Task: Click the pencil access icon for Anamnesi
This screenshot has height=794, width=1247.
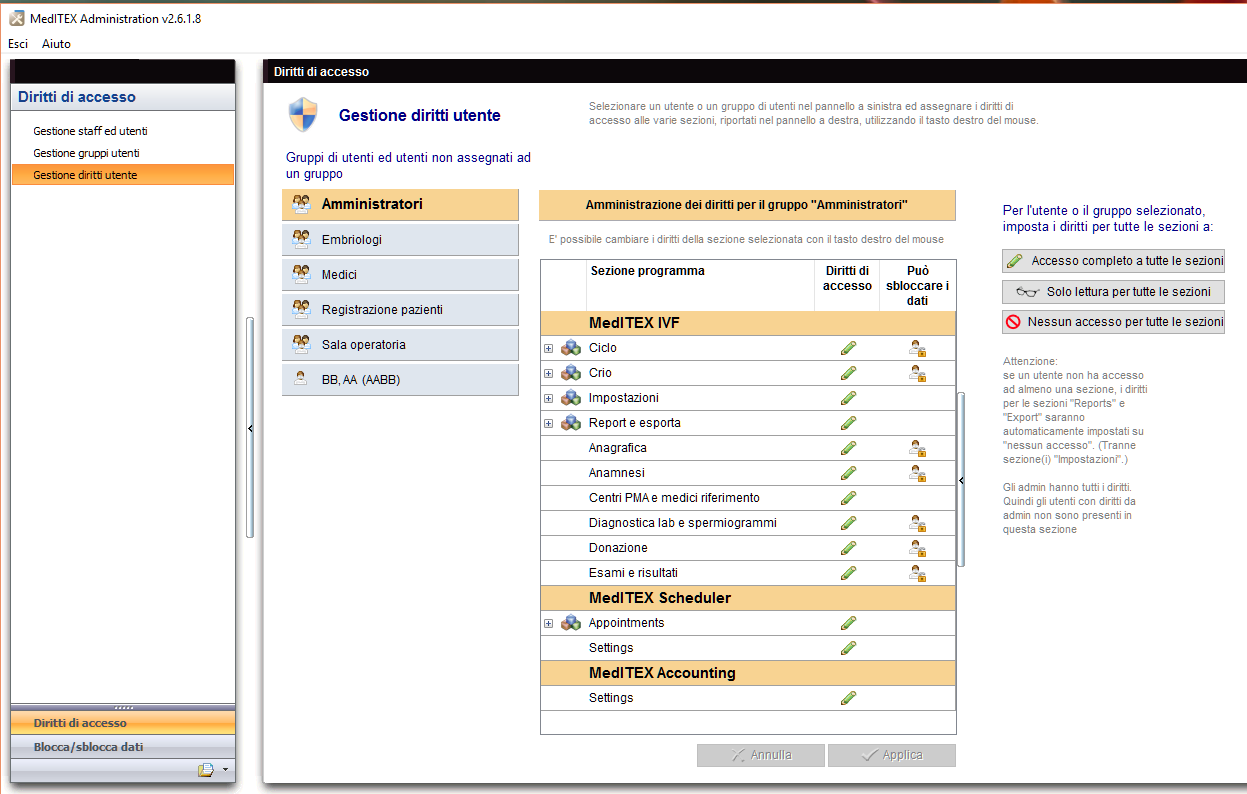Action: pyautogui.click(x=848, y=473)
